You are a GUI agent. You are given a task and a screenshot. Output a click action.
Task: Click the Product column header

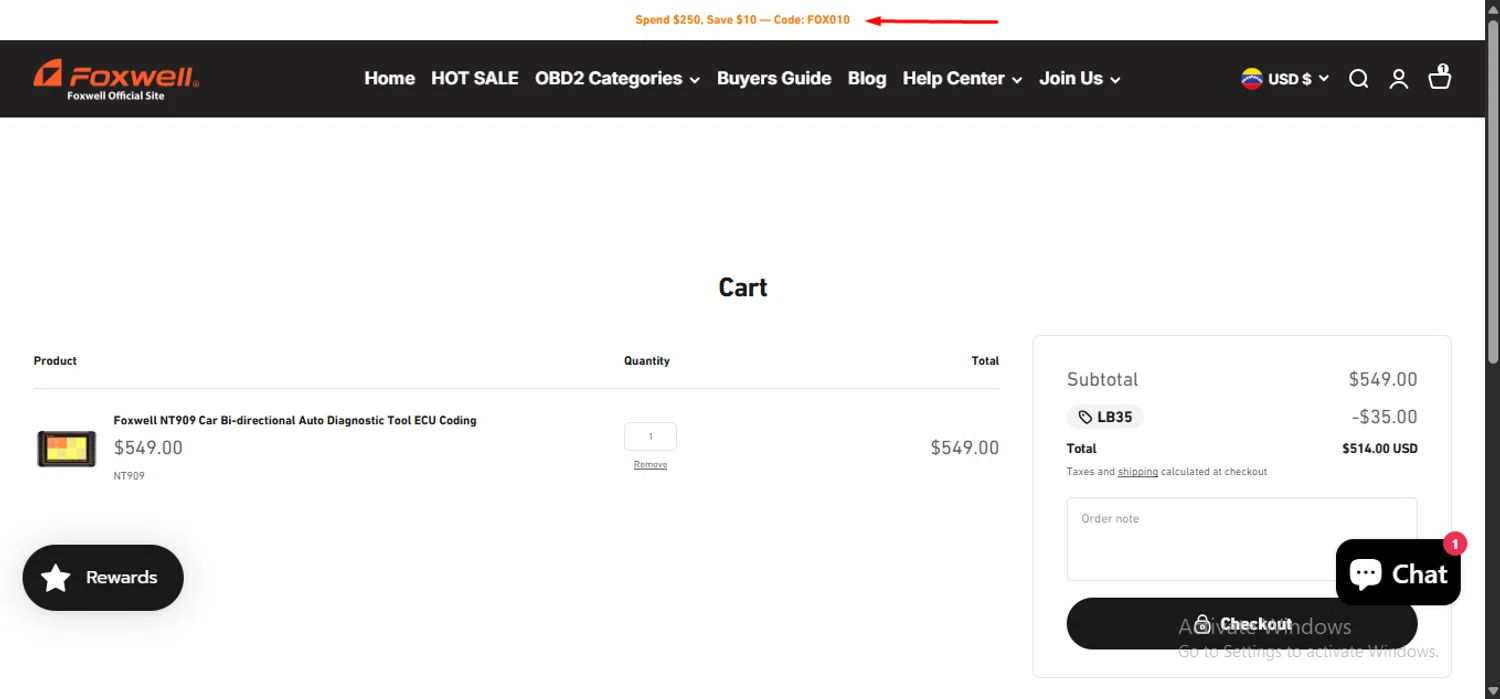click(55, 361)
